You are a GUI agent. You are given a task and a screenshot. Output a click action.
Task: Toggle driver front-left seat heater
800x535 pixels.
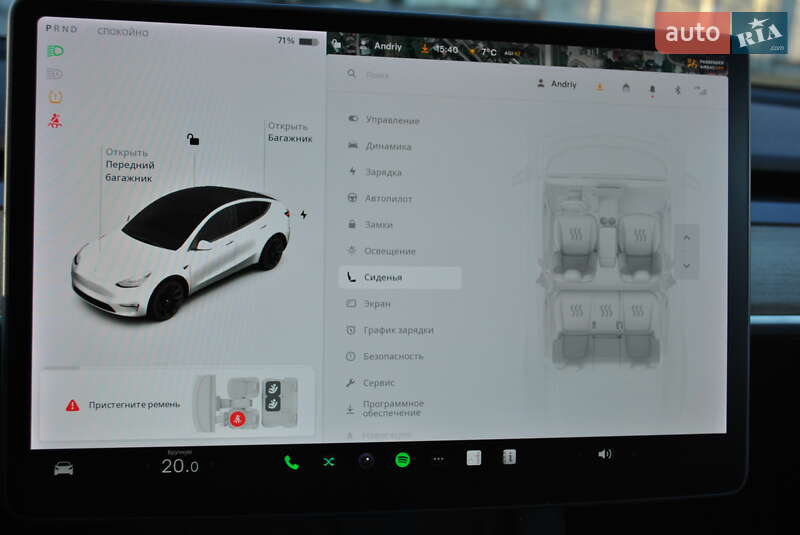[x=576, y=235]
